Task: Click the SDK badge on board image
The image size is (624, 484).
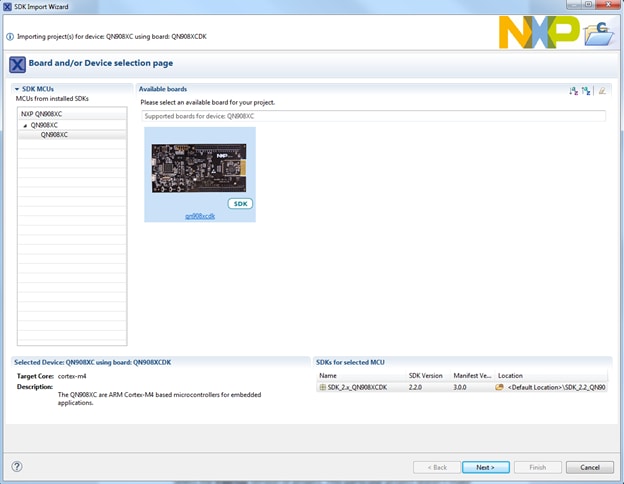Action: coord(240,203)
